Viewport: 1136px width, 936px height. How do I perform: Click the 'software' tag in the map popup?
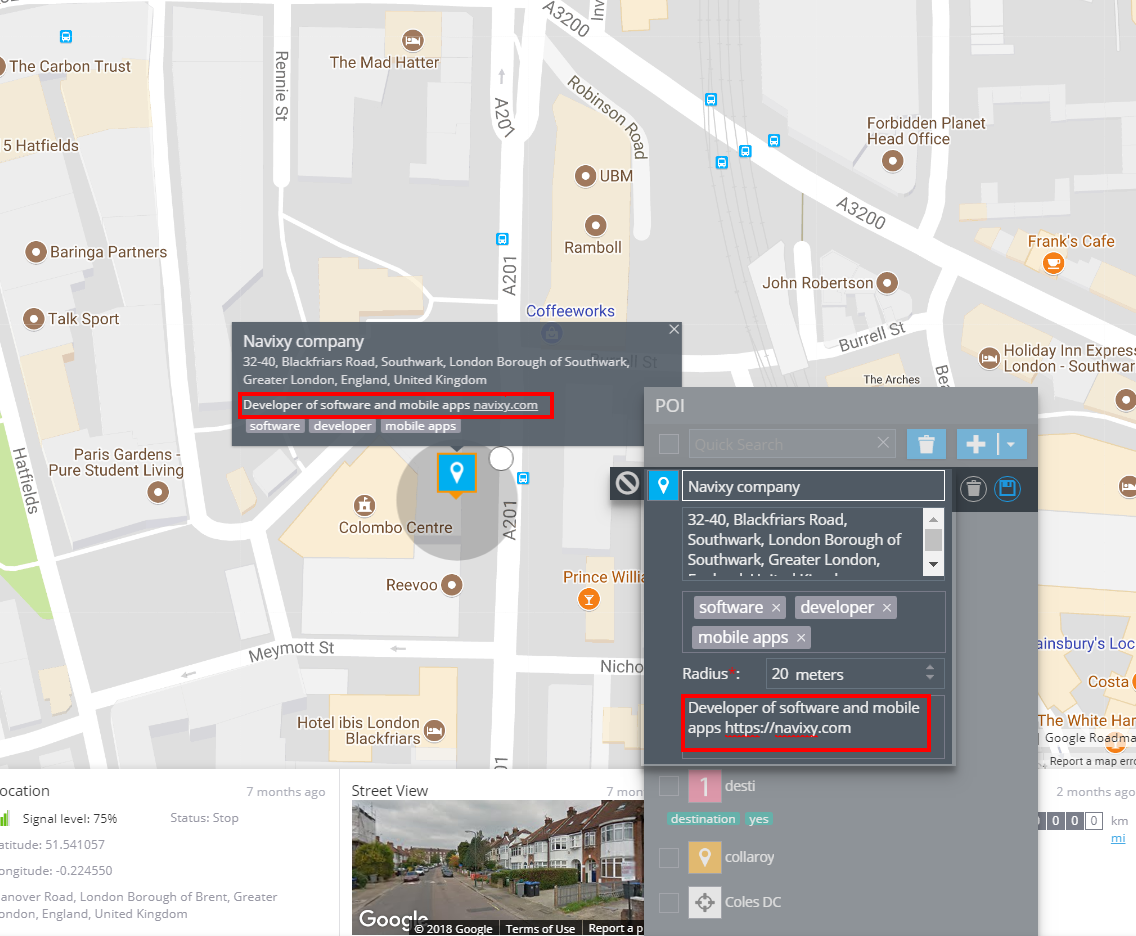coord(275,426)
